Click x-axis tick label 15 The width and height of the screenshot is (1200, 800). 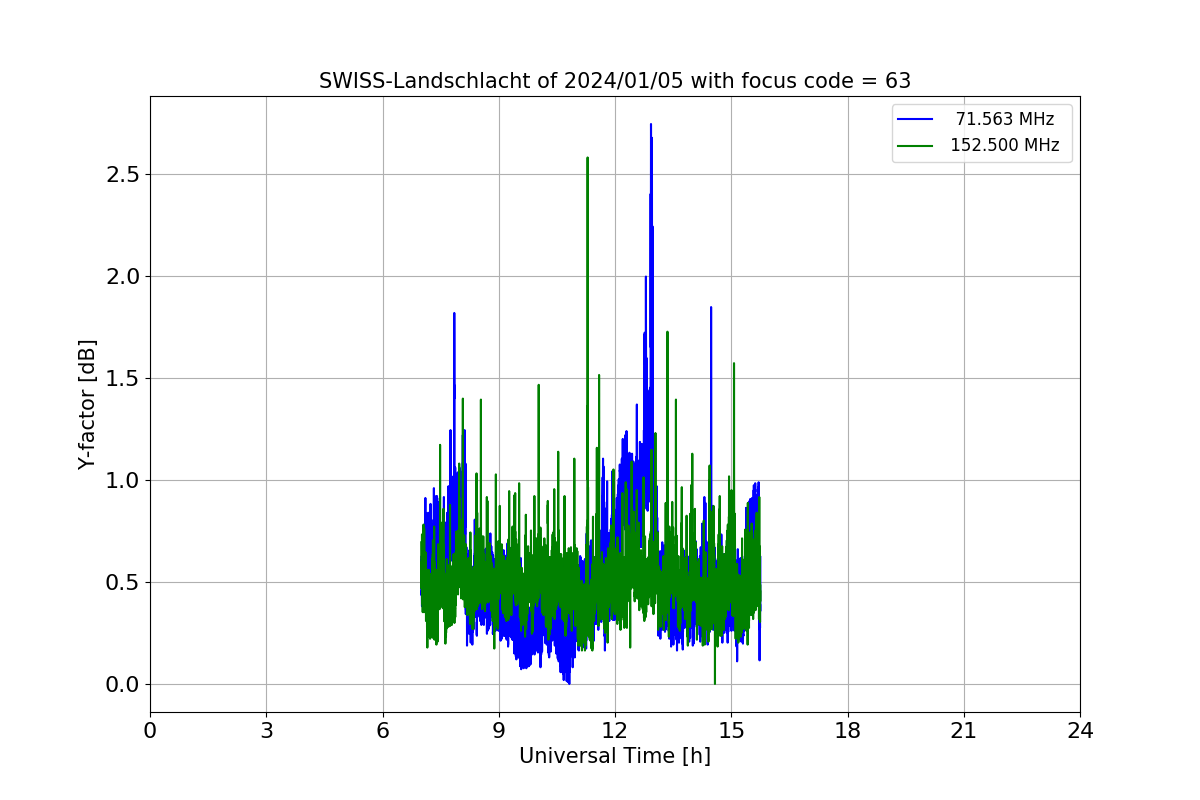[731, 731]
